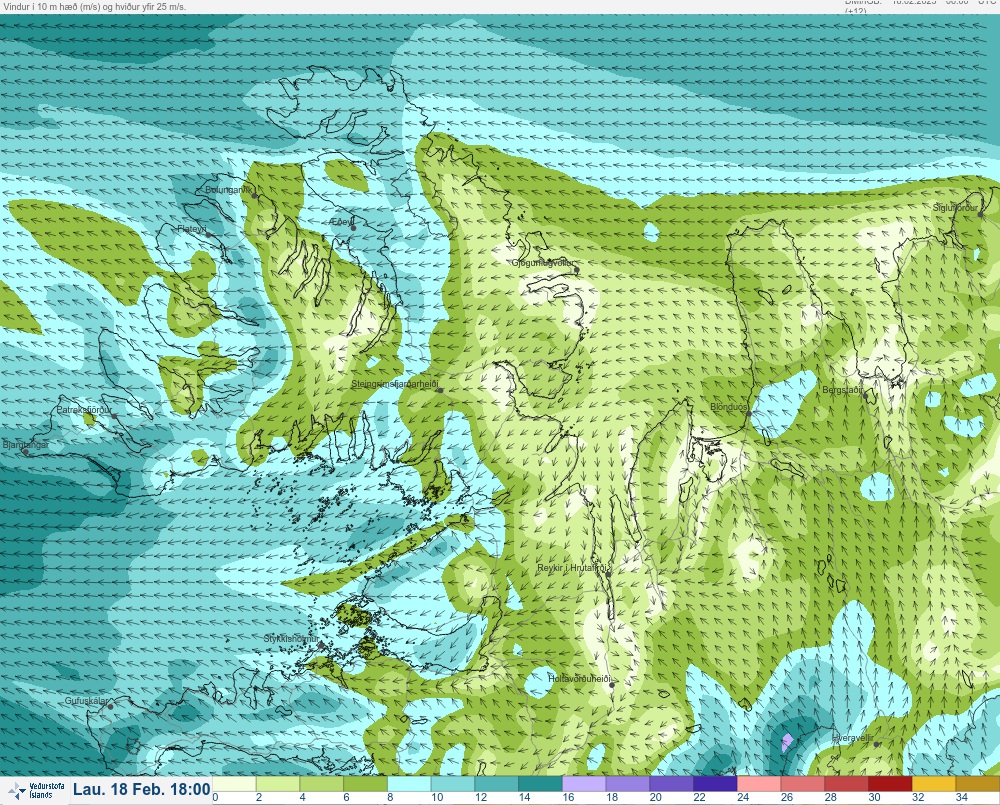The image size is (1000, 805).
Task: Pick the 20–22 m/s violet legend swatch
Action: (x=671, y=783)
